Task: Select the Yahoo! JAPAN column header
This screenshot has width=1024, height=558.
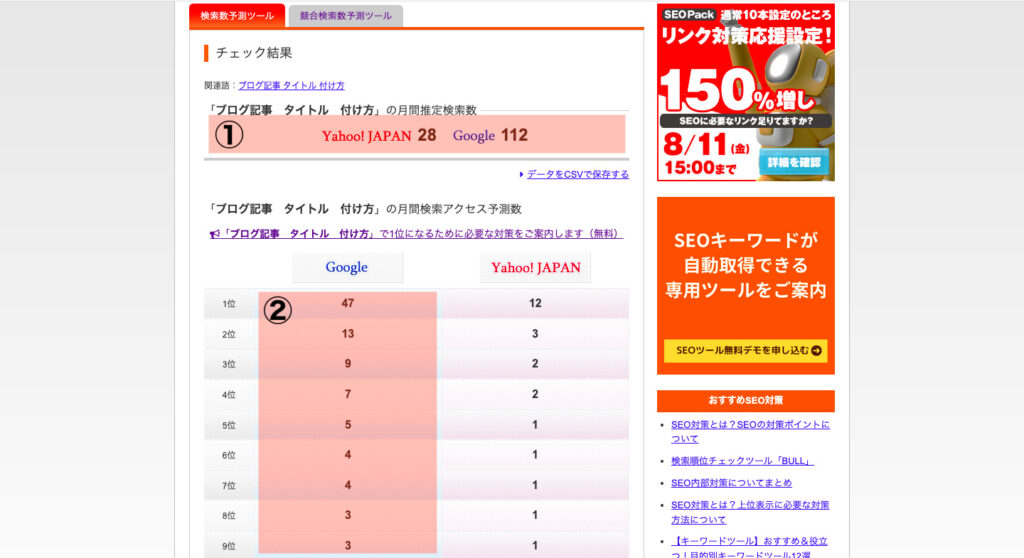Action: [x=536, y=267]
